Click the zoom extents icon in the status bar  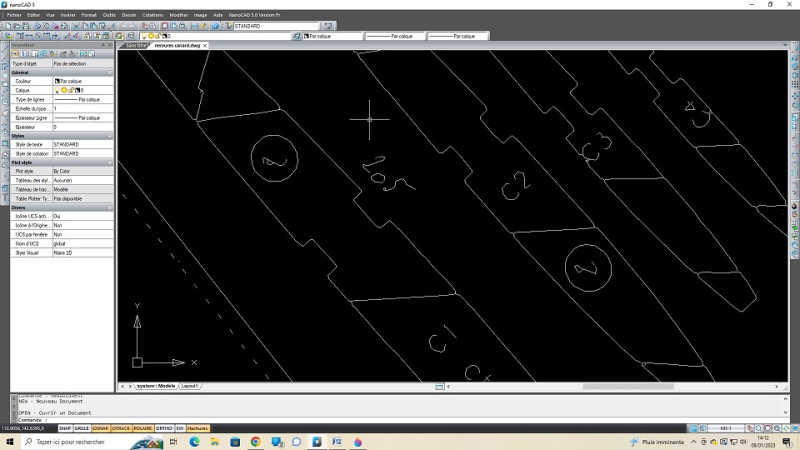click(768, 429)
